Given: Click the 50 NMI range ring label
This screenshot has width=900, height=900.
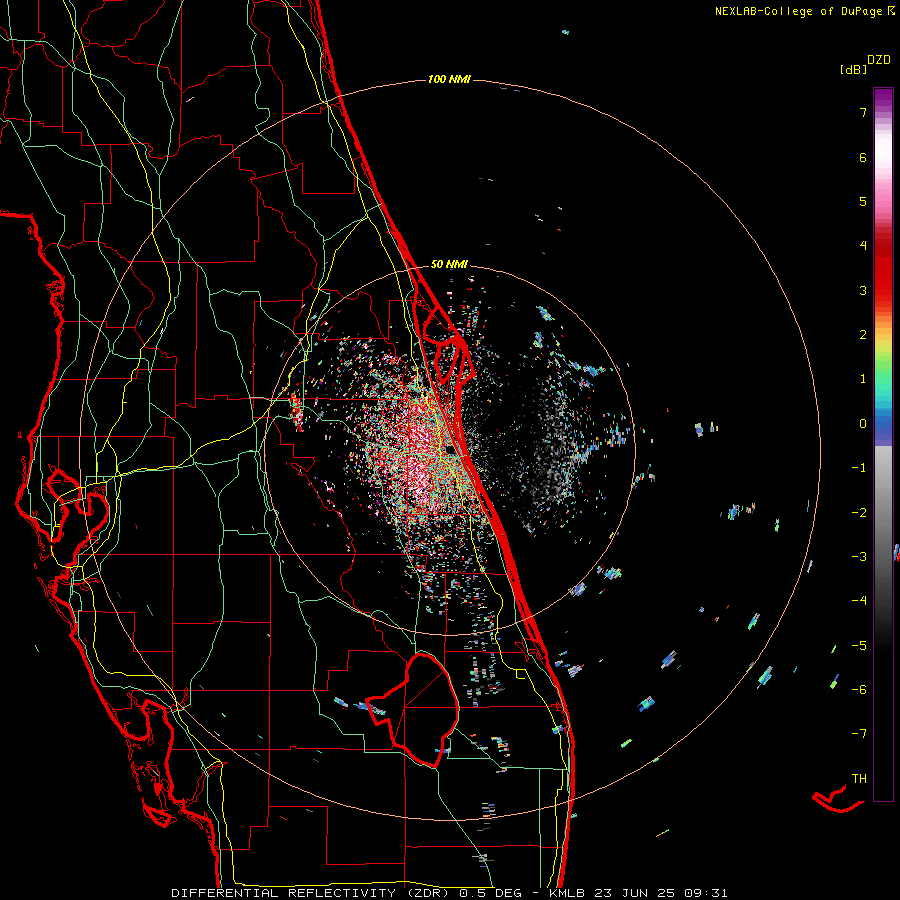Looking at the screenshot, I should 449,264.
